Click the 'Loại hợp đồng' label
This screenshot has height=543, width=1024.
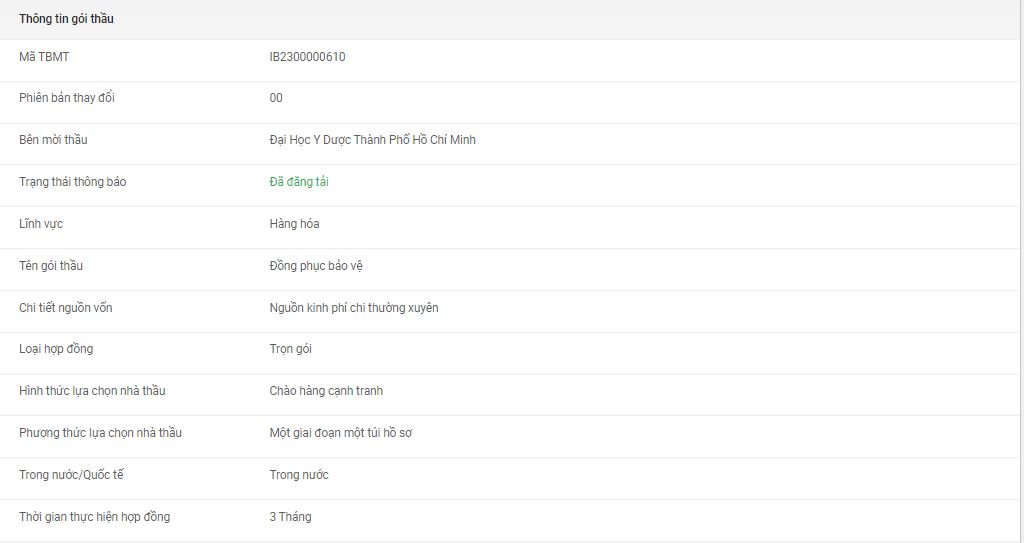click(x=56, y=349)
